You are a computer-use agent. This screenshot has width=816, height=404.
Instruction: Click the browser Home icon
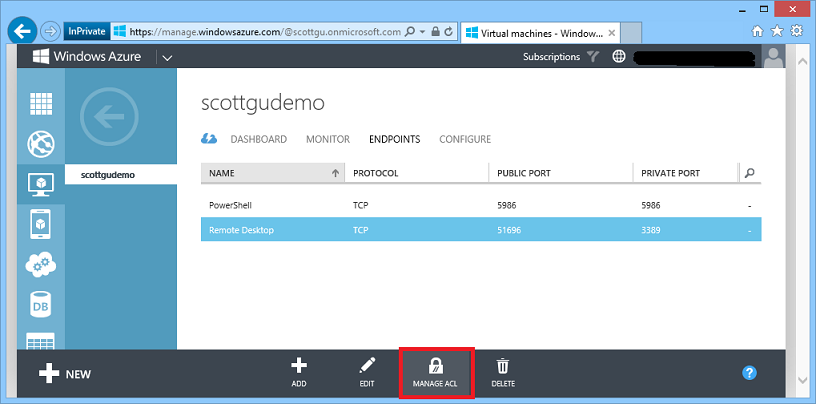click(x=758, y=31)
